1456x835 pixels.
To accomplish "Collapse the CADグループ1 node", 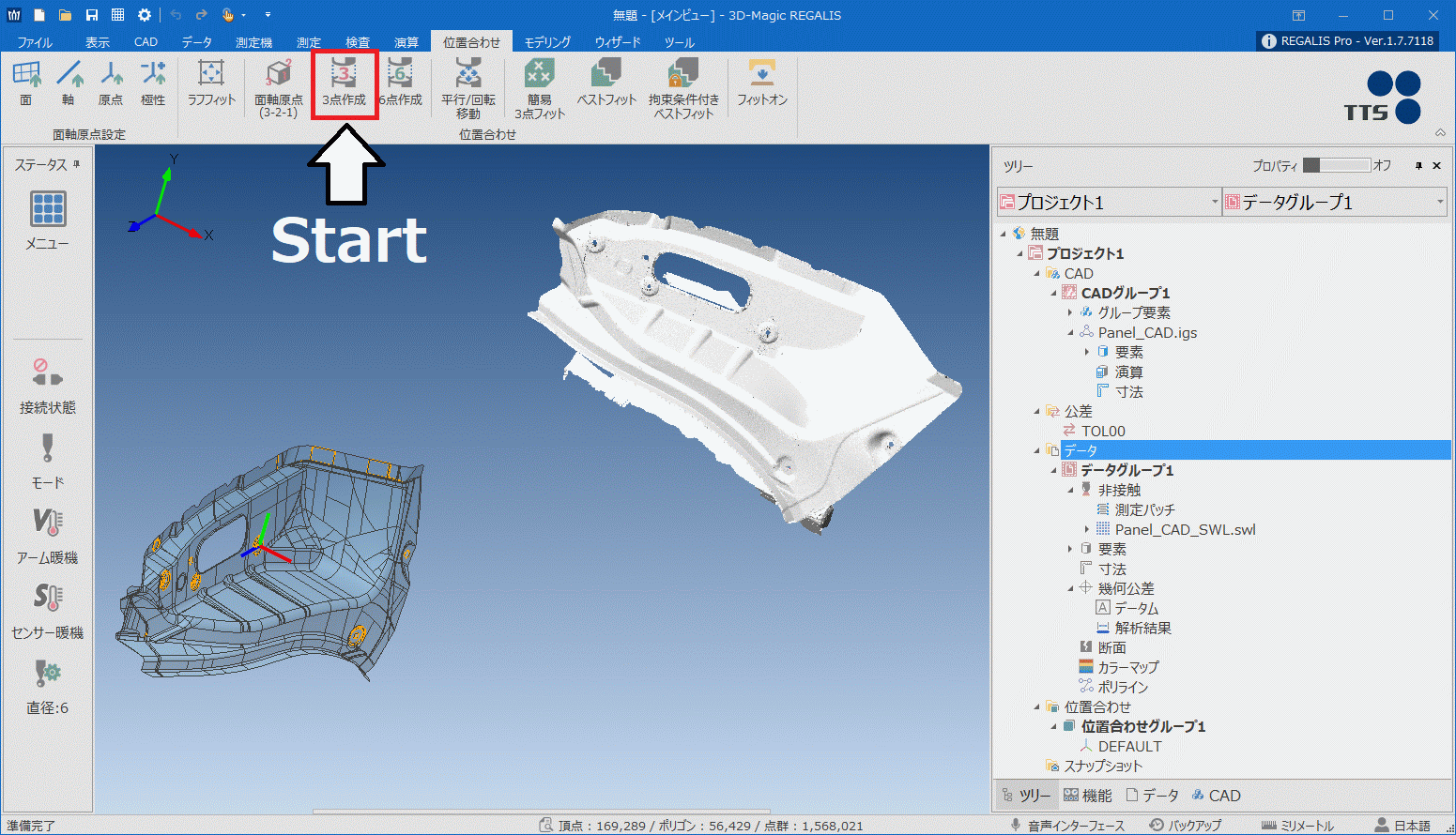I will pos(1053,293).
